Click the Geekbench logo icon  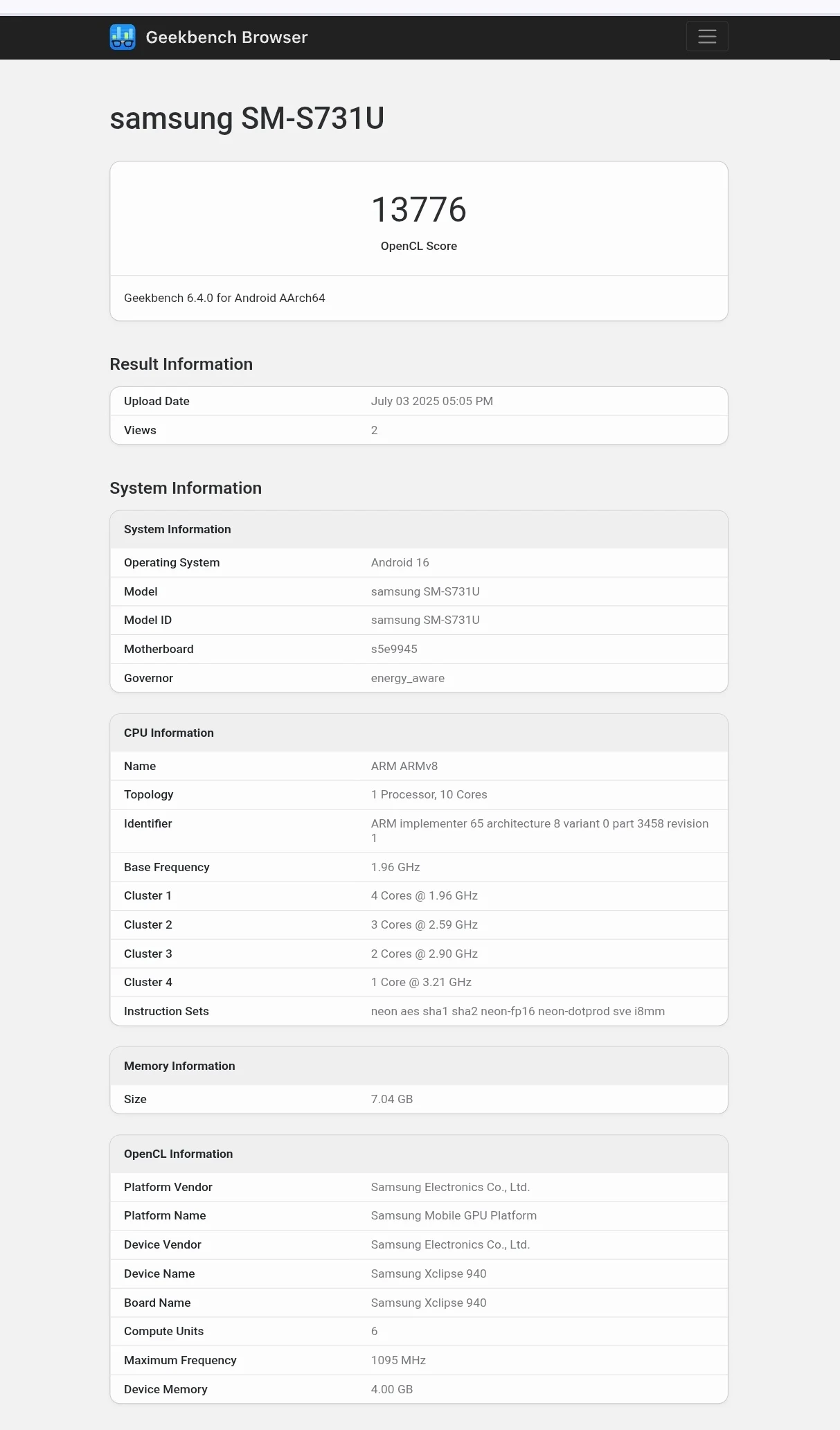(123, 37)
